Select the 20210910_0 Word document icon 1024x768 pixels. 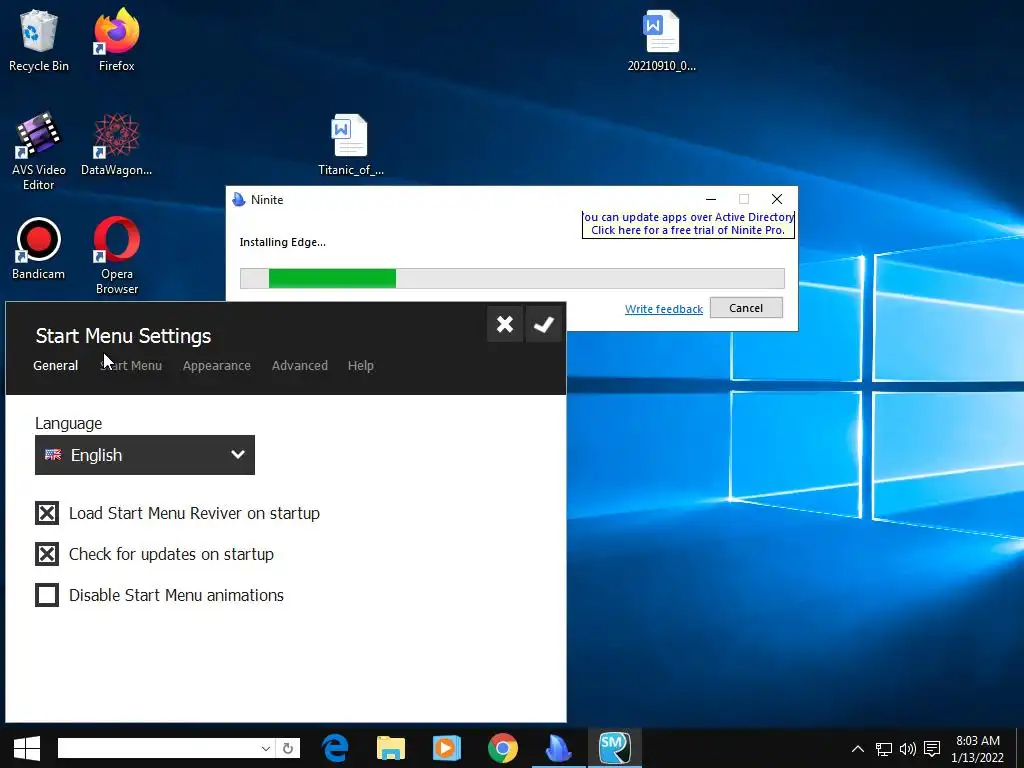coord(662,40)
